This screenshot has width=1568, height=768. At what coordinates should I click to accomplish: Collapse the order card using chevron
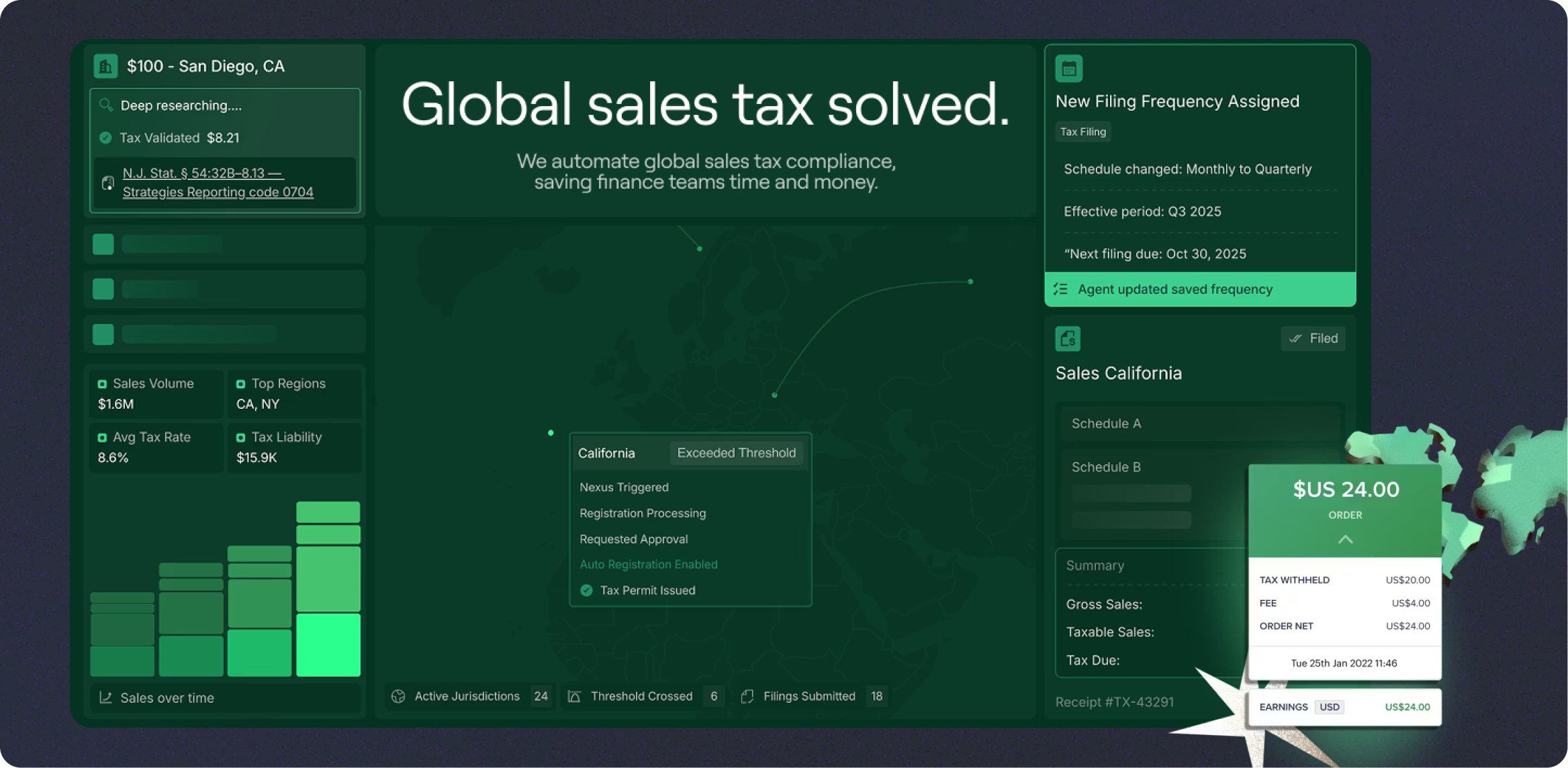point(1344,539)
